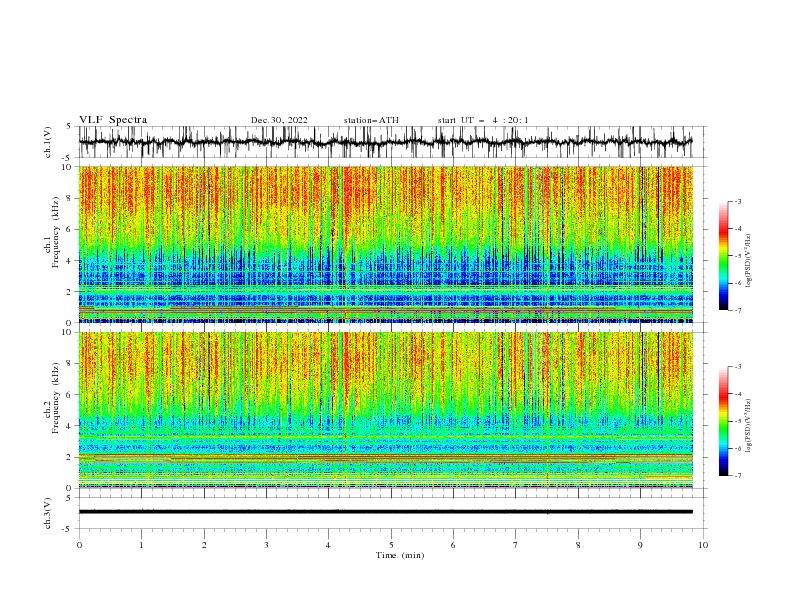The width and height of the screenshot is (792, 612).
Task: Click the ch.2 spectrogram plot area
Action: coord(385,410)
